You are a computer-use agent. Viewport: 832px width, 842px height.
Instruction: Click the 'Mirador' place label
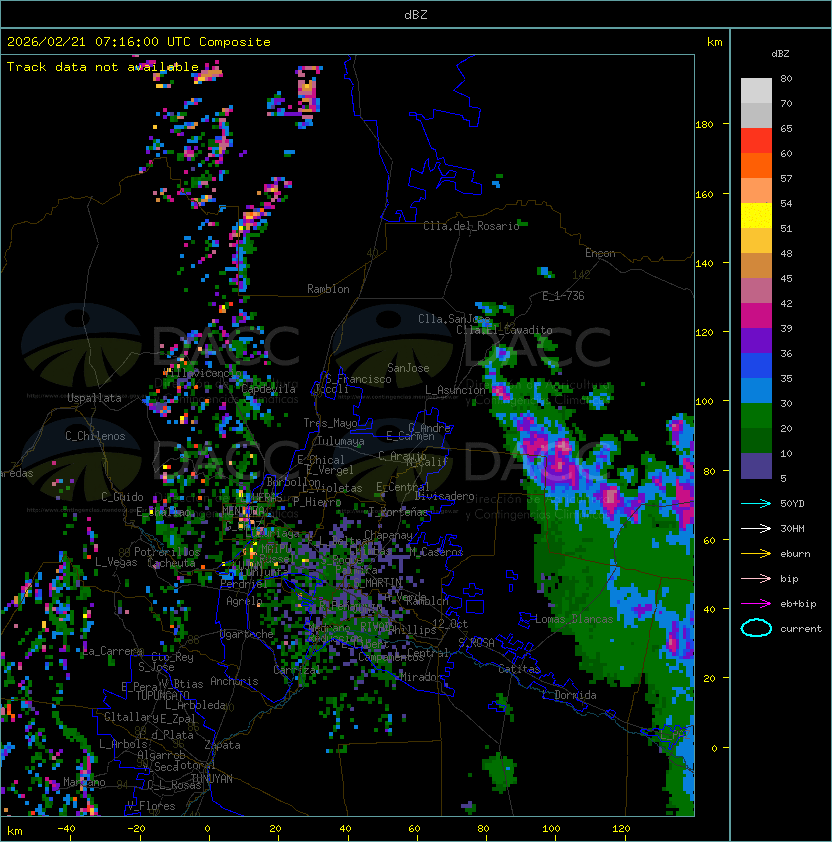coord(422,677)
